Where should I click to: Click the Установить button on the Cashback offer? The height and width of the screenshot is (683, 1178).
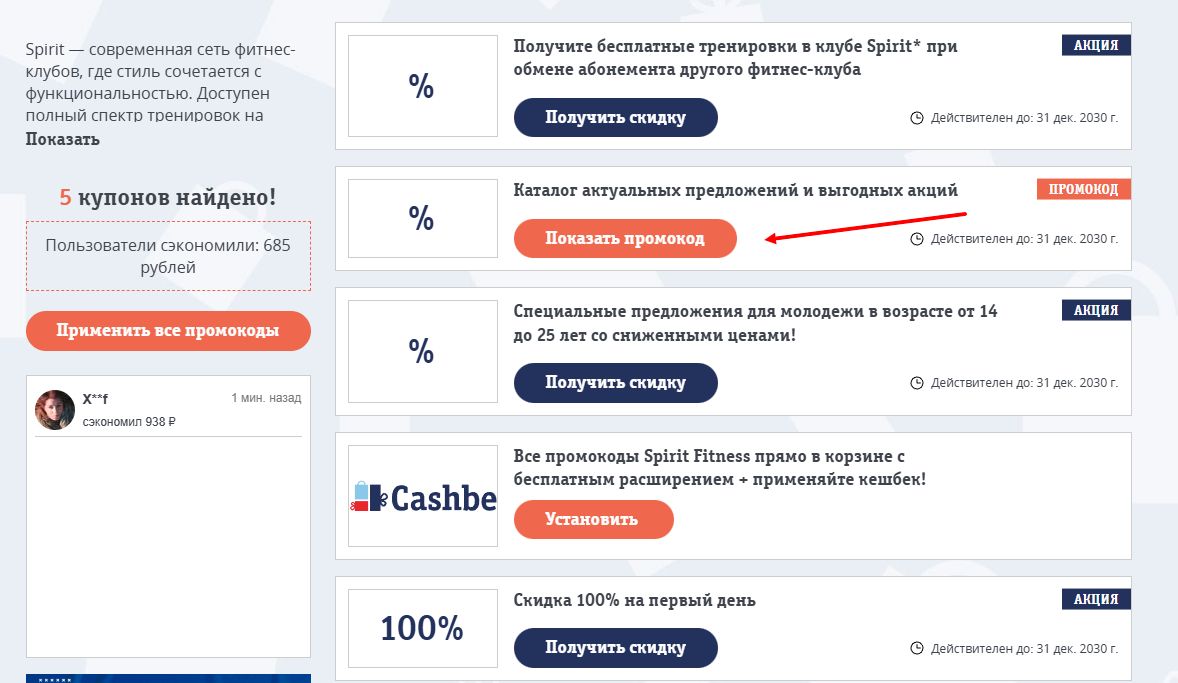click(x=593, y=519)
